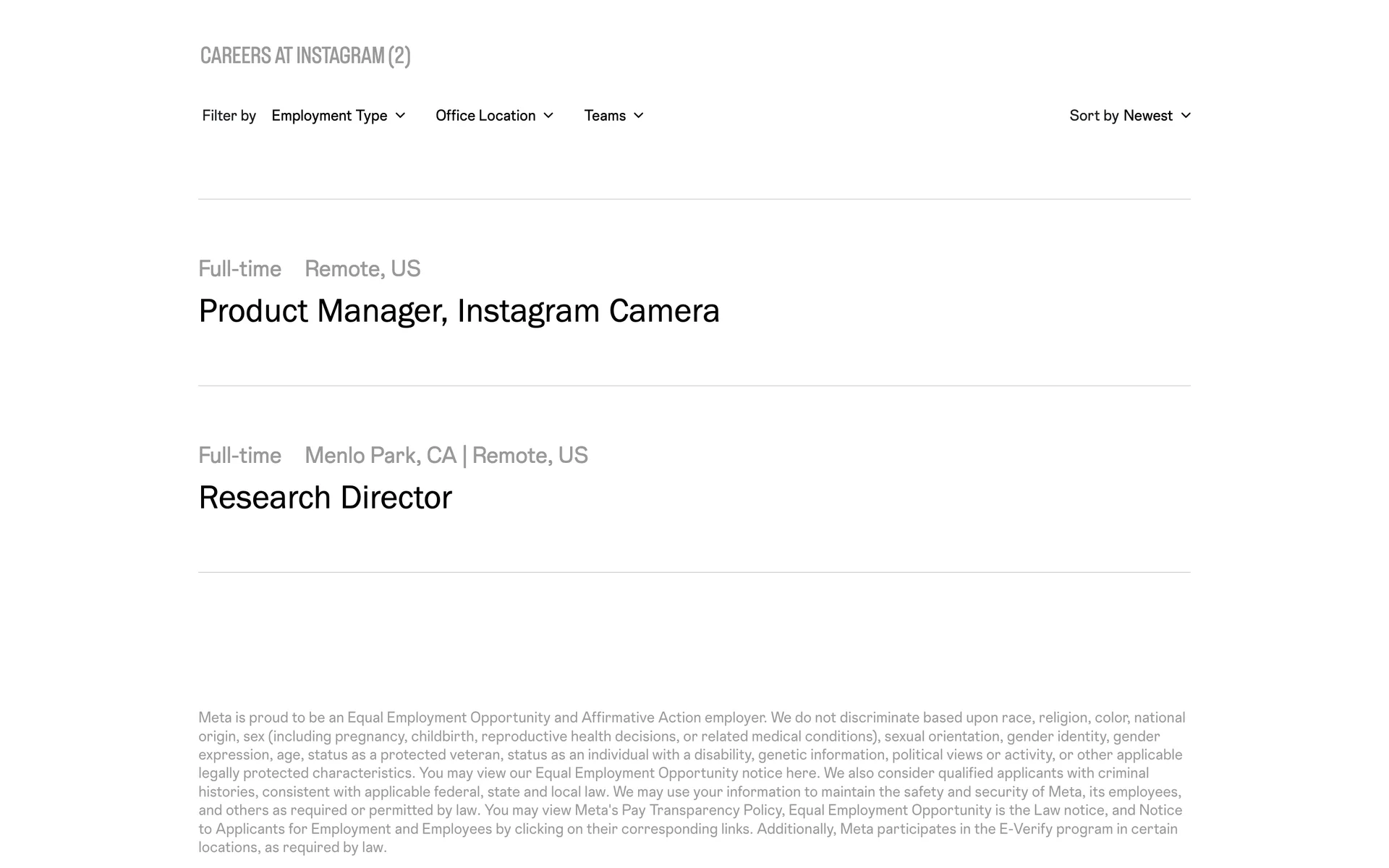The width and height of the screenshot is (1389, 868).
Task: Change sorting via Sort by Newest
Action: click(x=1121, y=116)
